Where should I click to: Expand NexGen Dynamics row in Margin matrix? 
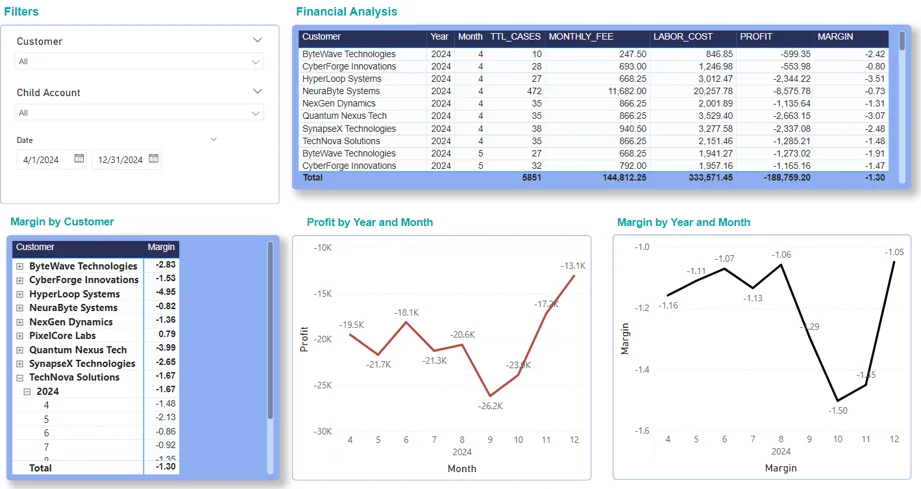(x=19, y=322)
